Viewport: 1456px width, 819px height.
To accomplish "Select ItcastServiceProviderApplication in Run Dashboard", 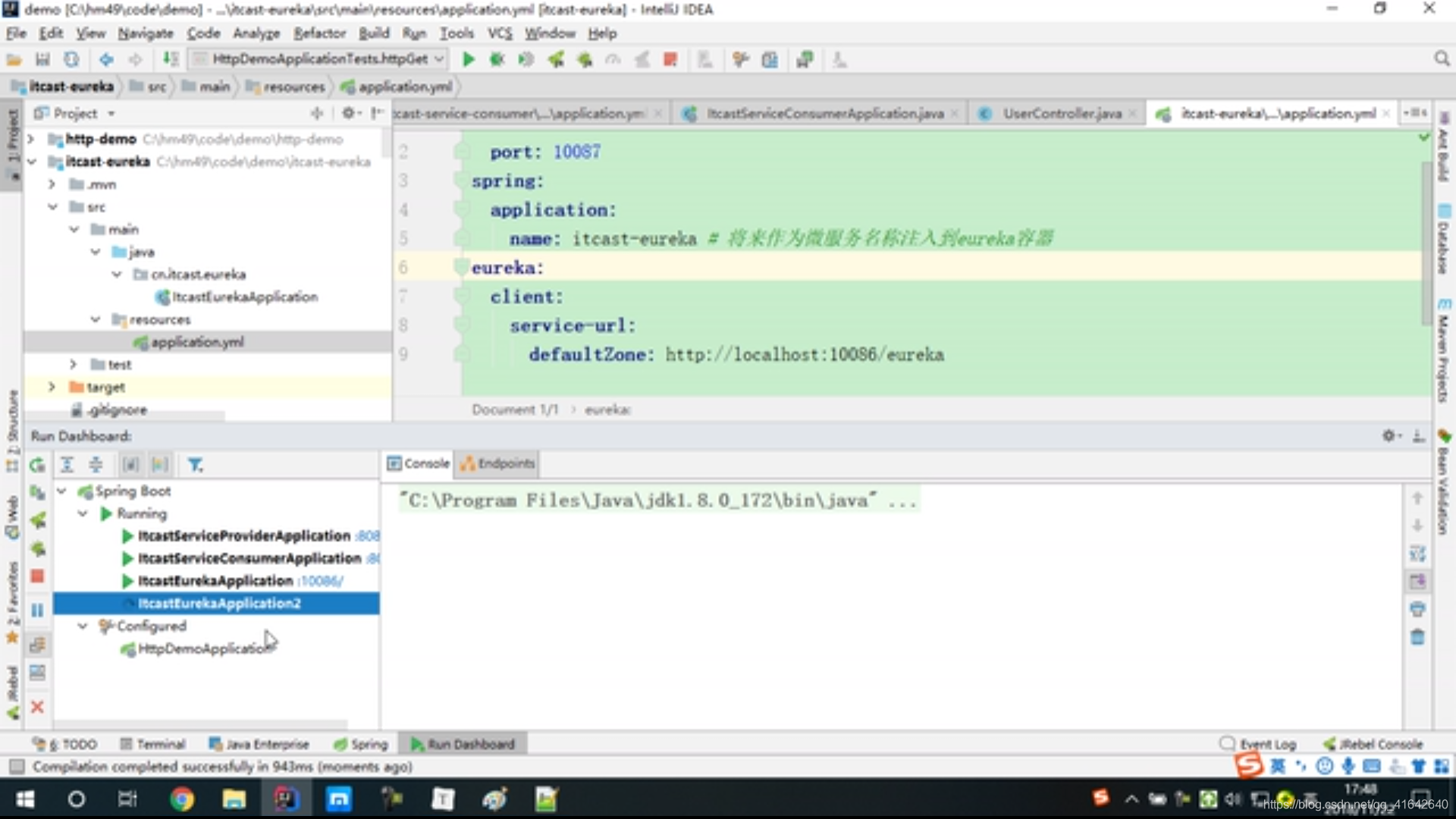I will [x=243, y=535].
